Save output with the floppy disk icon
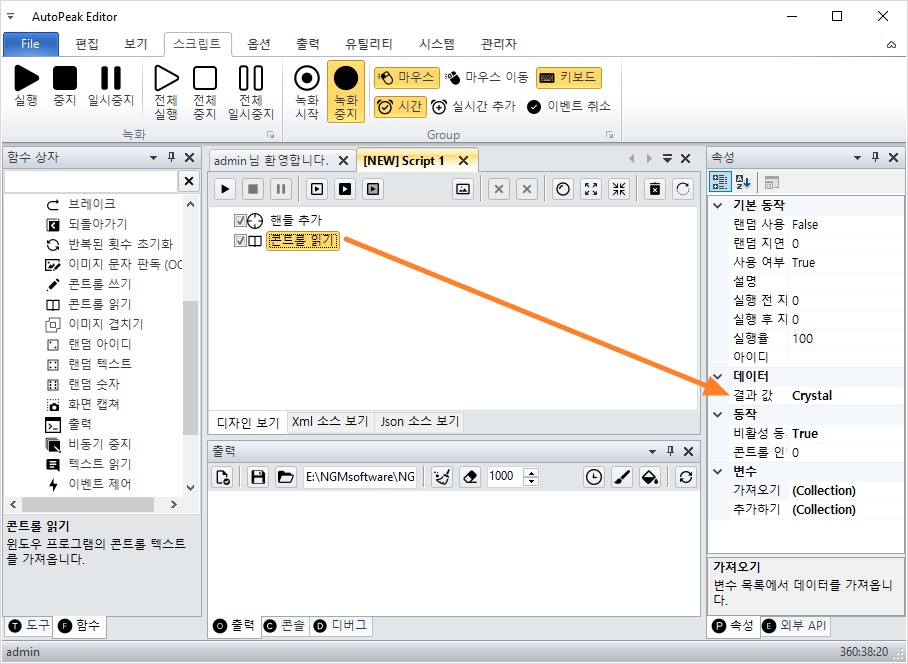 point(258,477)
